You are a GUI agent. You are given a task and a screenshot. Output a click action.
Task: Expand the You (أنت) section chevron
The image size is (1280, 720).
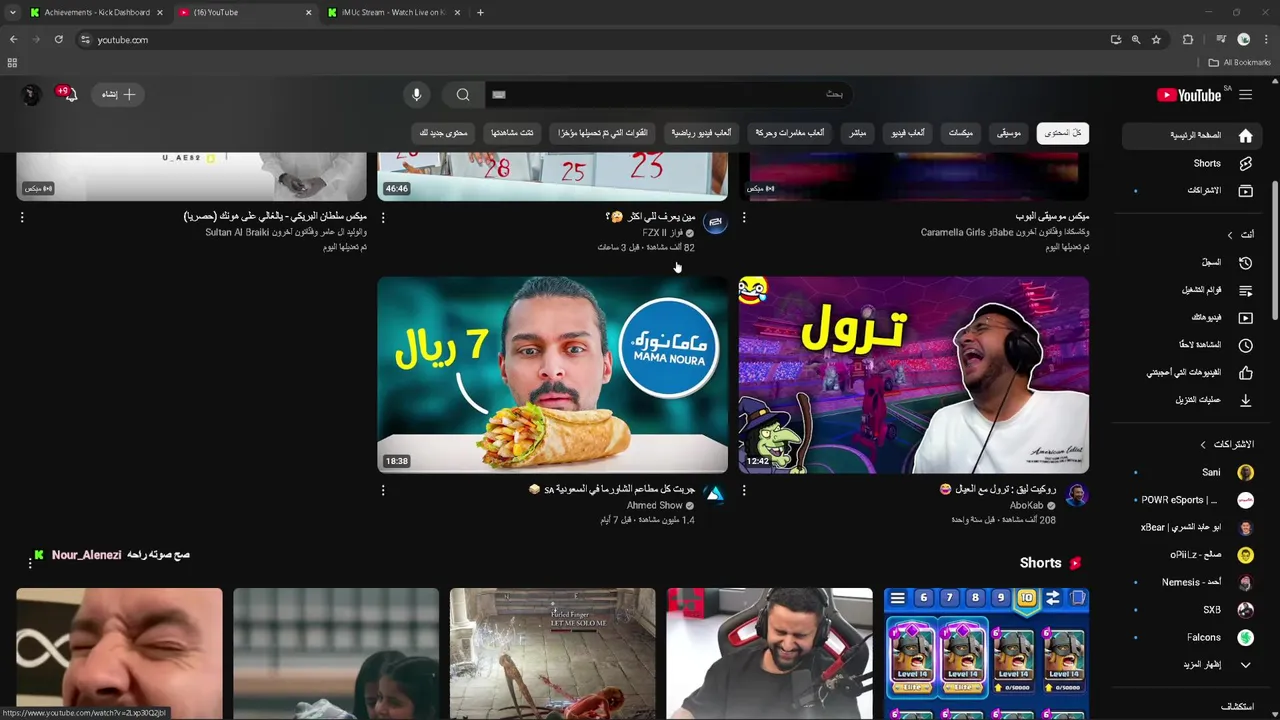[1230, 234]
